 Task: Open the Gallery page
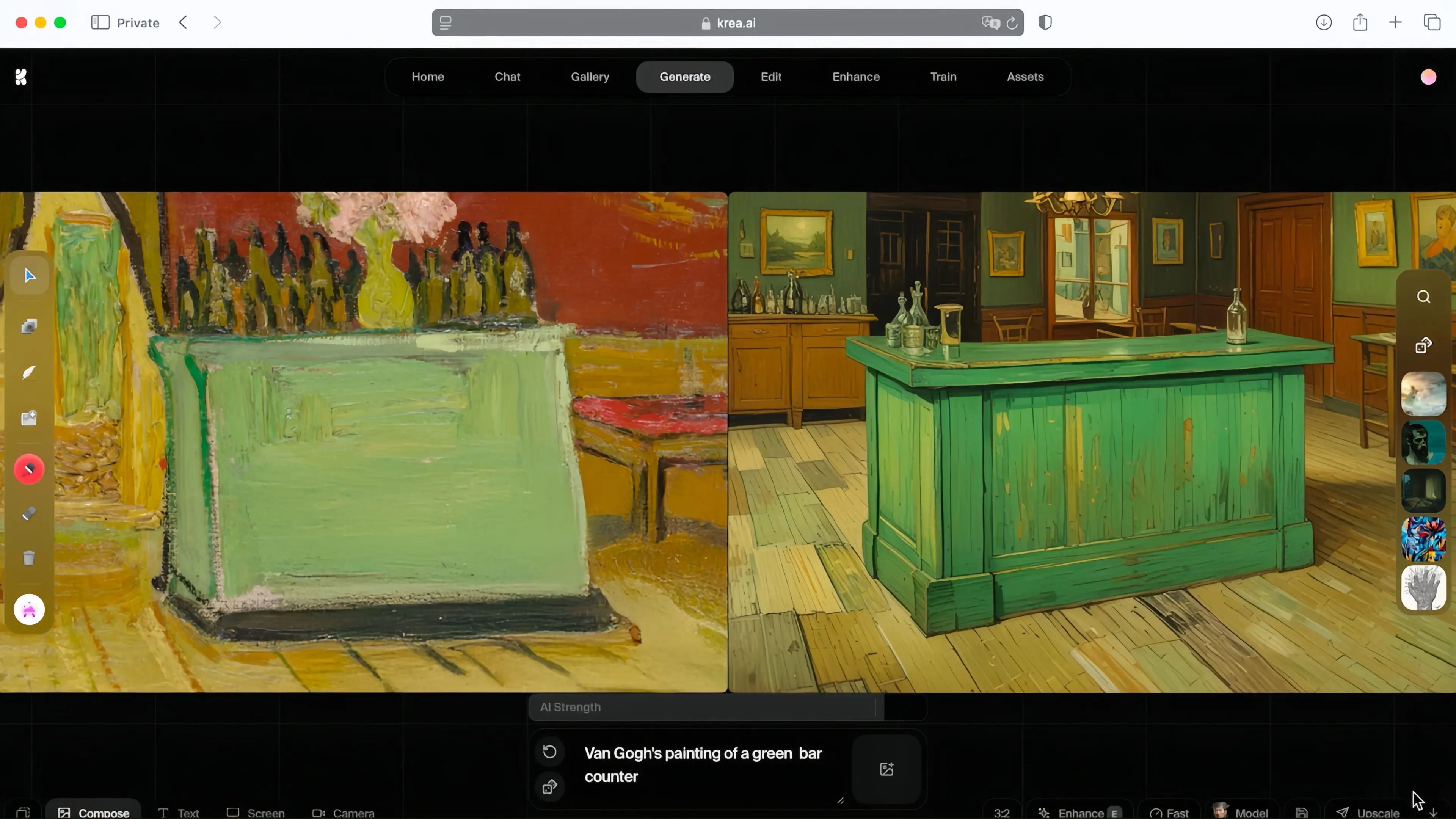(x=590, y=77)
